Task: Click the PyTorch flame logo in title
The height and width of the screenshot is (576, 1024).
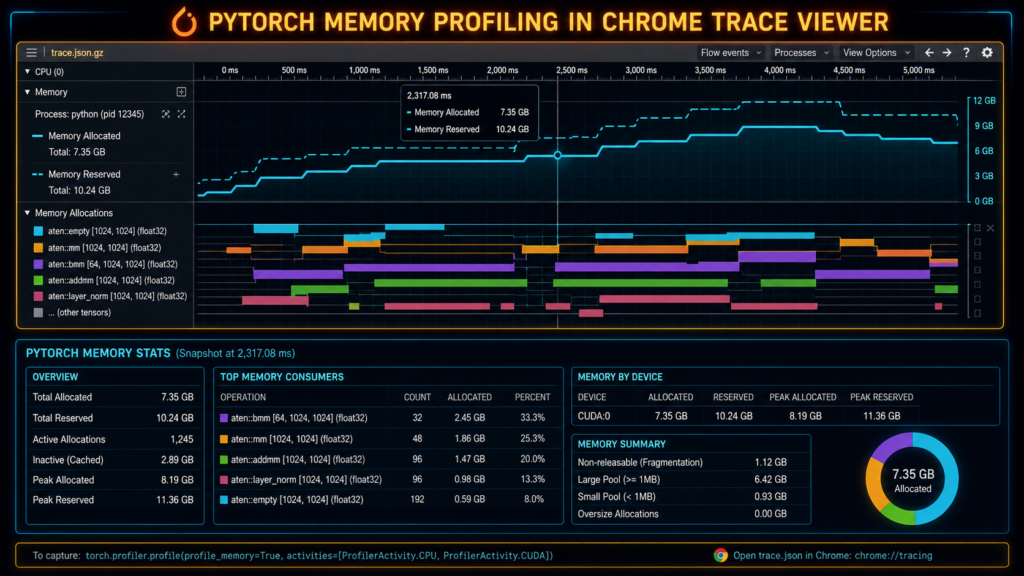Action: pos(184,22)
